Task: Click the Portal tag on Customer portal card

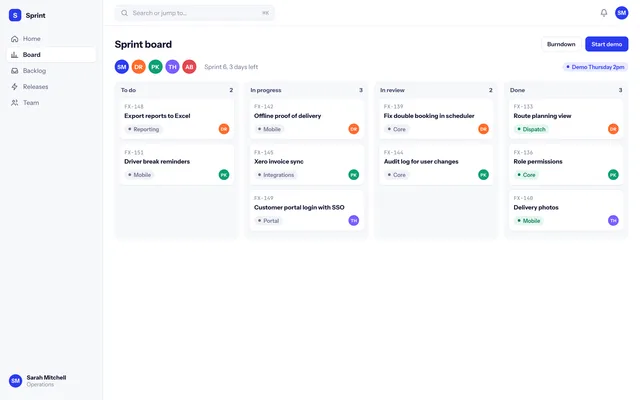Action: [268, 220]
